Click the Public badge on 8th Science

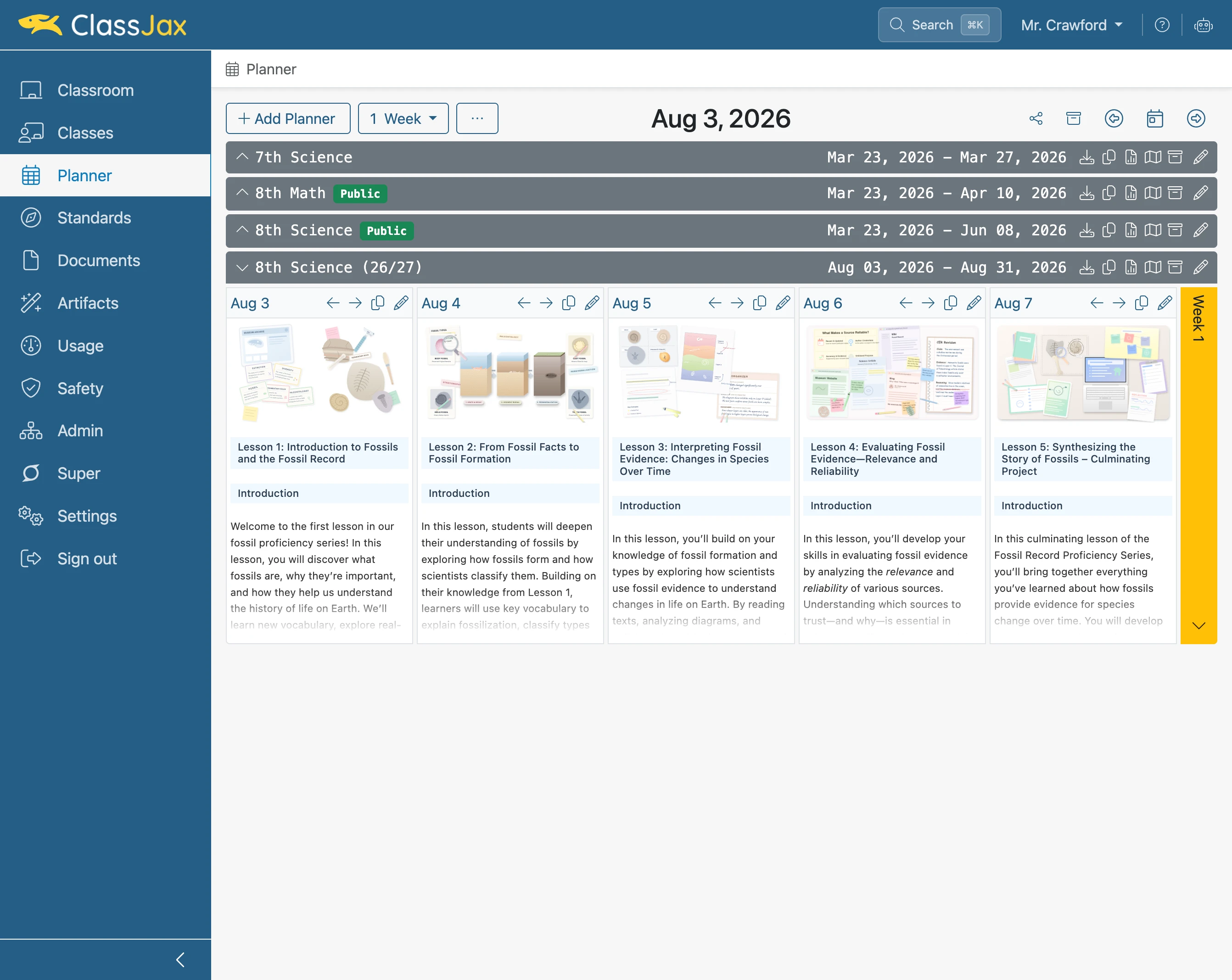[387, 231]
